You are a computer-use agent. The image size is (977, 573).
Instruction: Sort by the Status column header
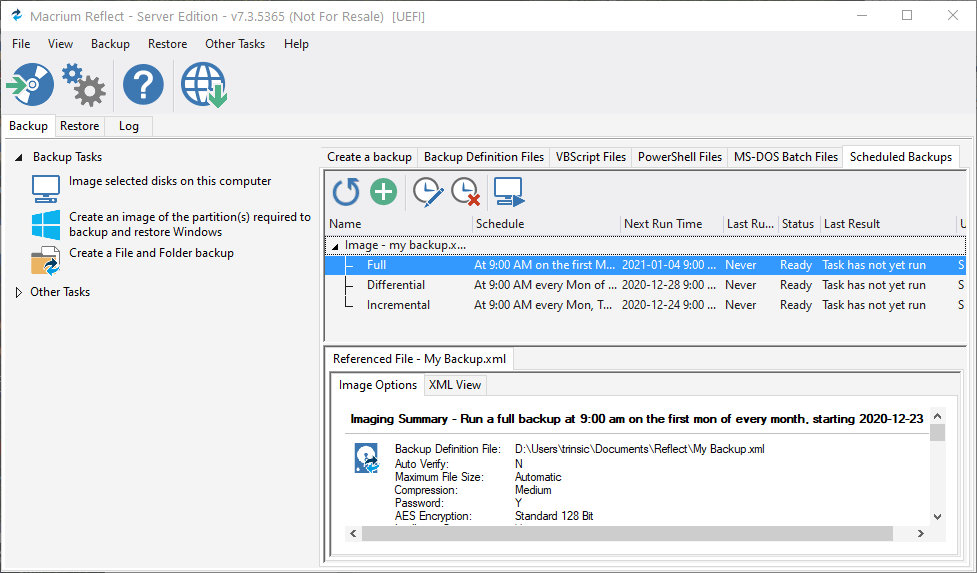(x=798, y=224)
